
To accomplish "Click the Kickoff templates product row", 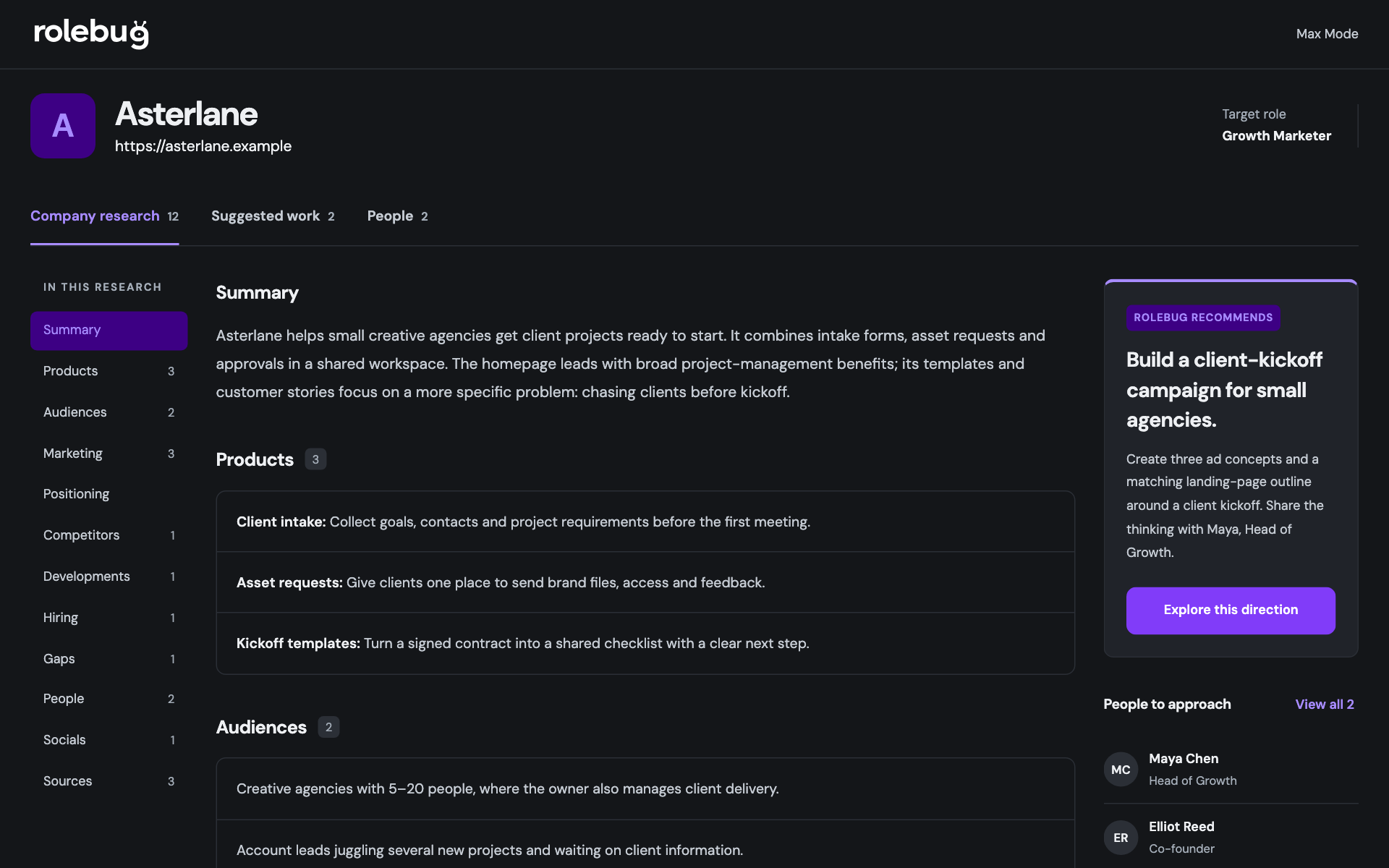I will (645, 644).
